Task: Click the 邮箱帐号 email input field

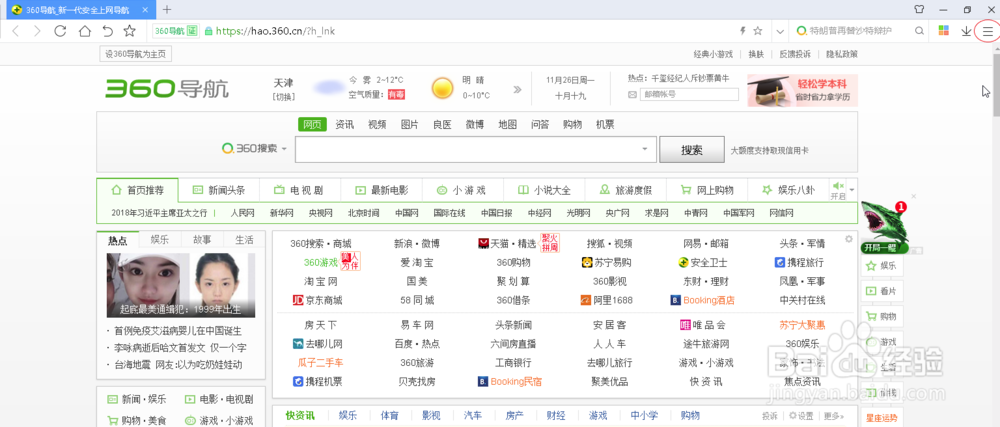Action: [689, 94]
